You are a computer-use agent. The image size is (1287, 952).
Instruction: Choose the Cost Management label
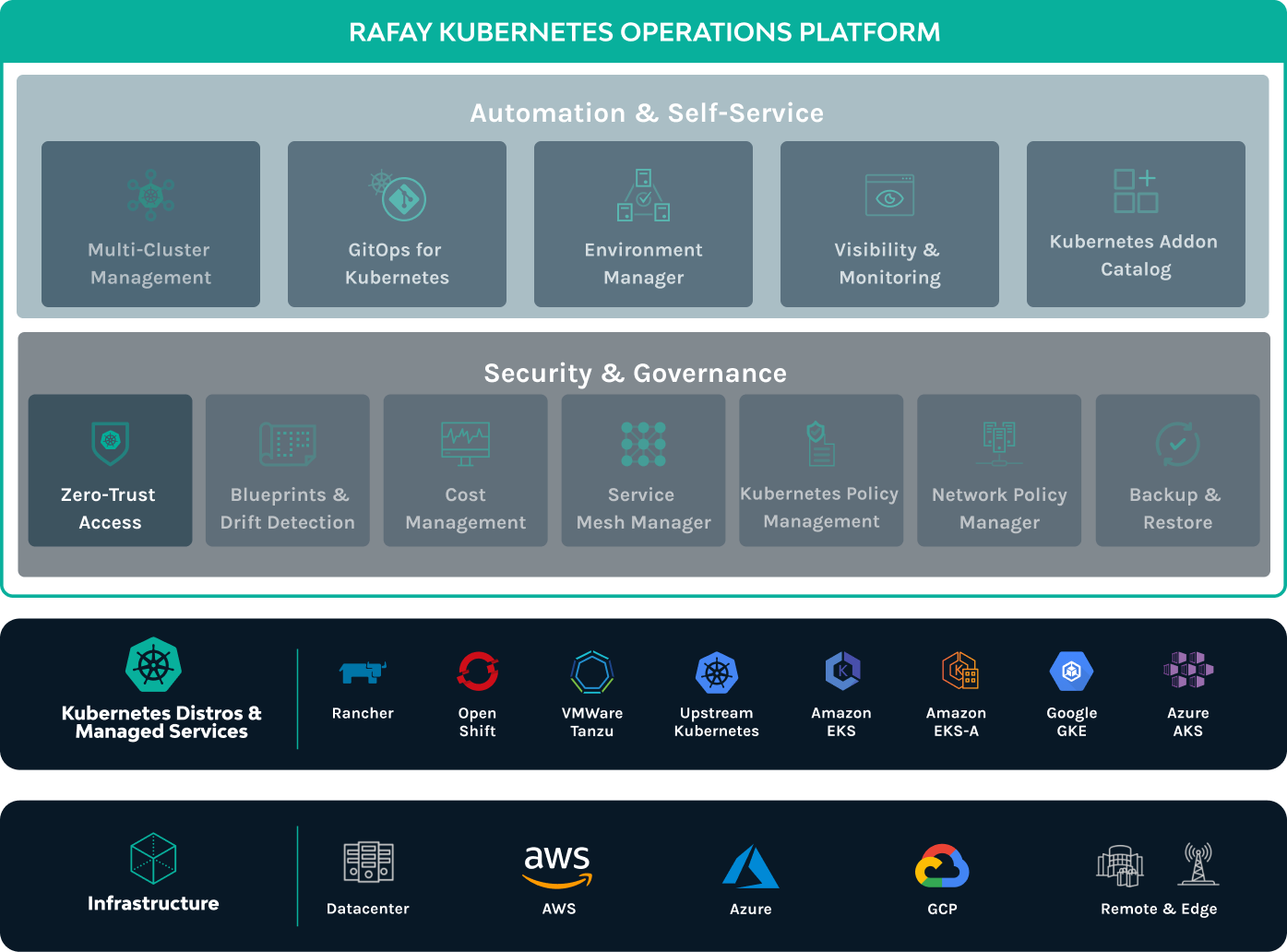point(466,508)
